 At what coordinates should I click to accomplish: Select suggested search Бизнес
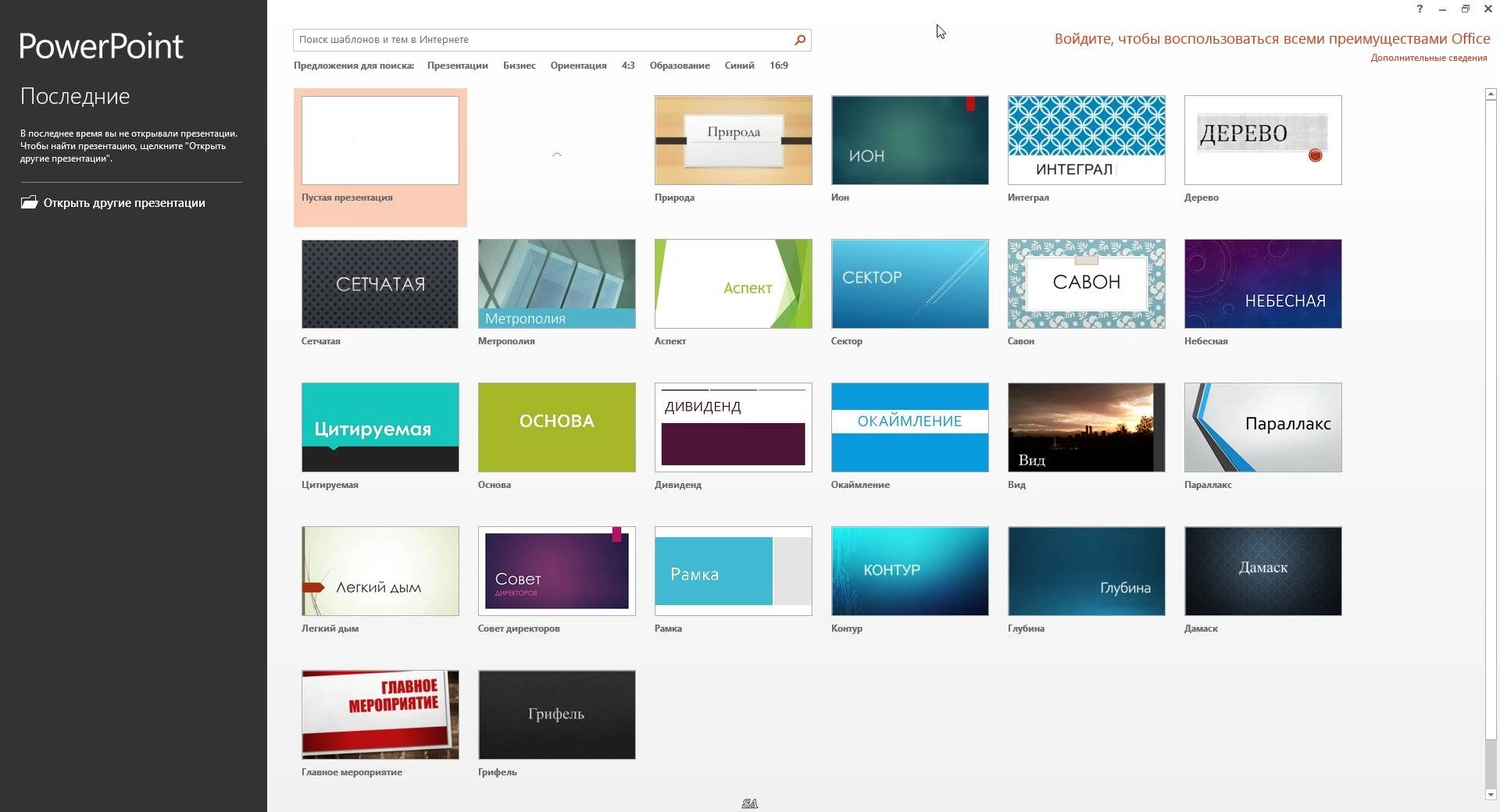(x=520, y=66)
